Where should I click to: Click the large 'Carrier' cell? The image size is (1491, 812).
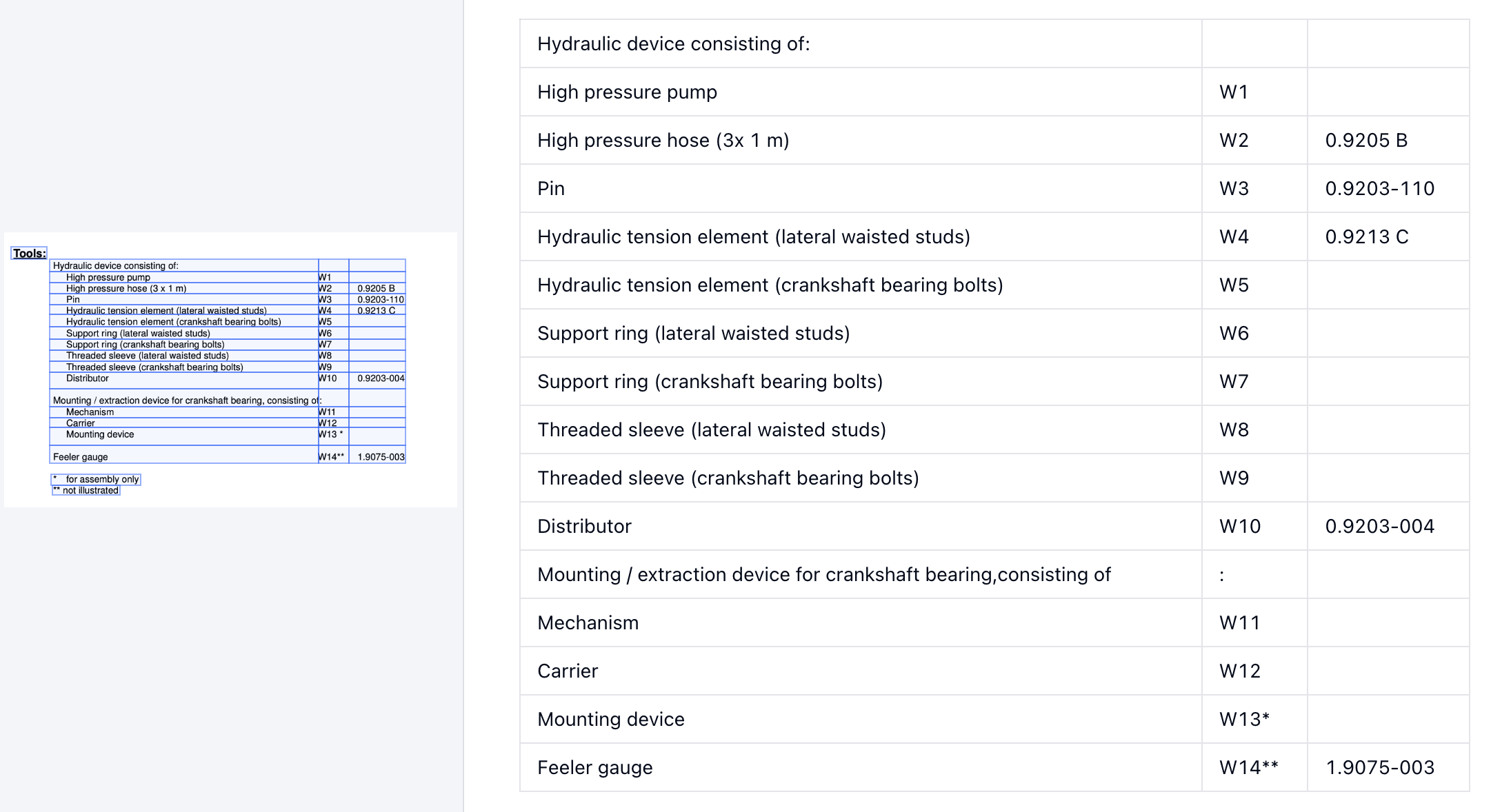pos(568,671)
